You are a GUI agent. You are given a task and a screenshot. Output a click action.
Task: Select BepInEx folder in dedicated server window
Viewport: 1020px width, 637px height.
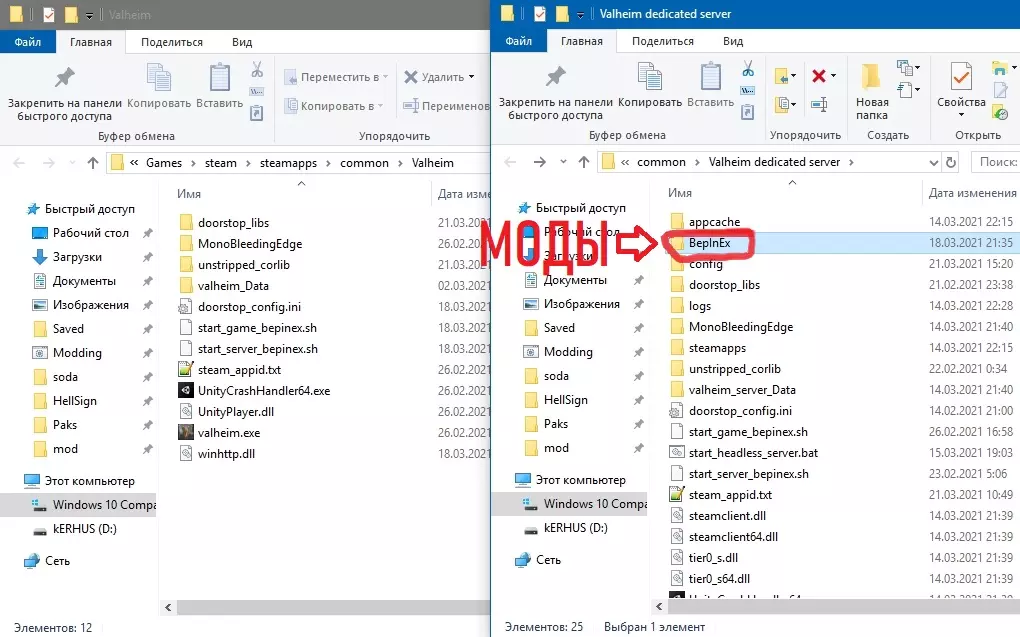(709, 243)
